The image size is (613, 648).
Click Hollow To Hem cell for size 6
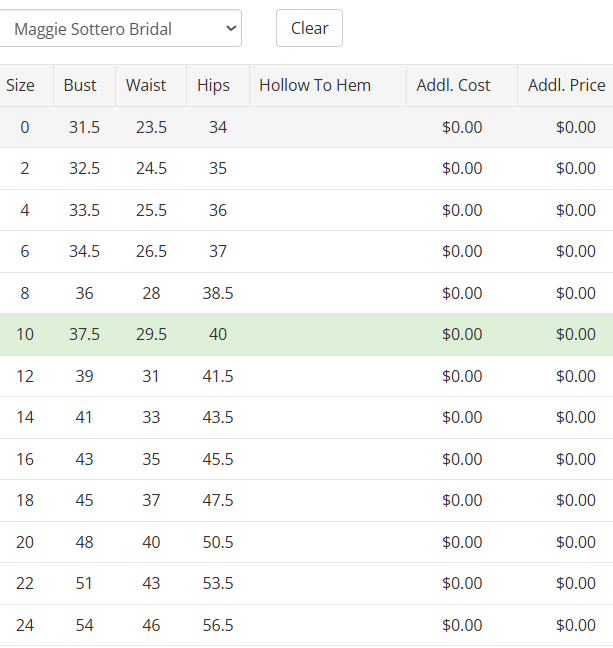tap(327, 252)
